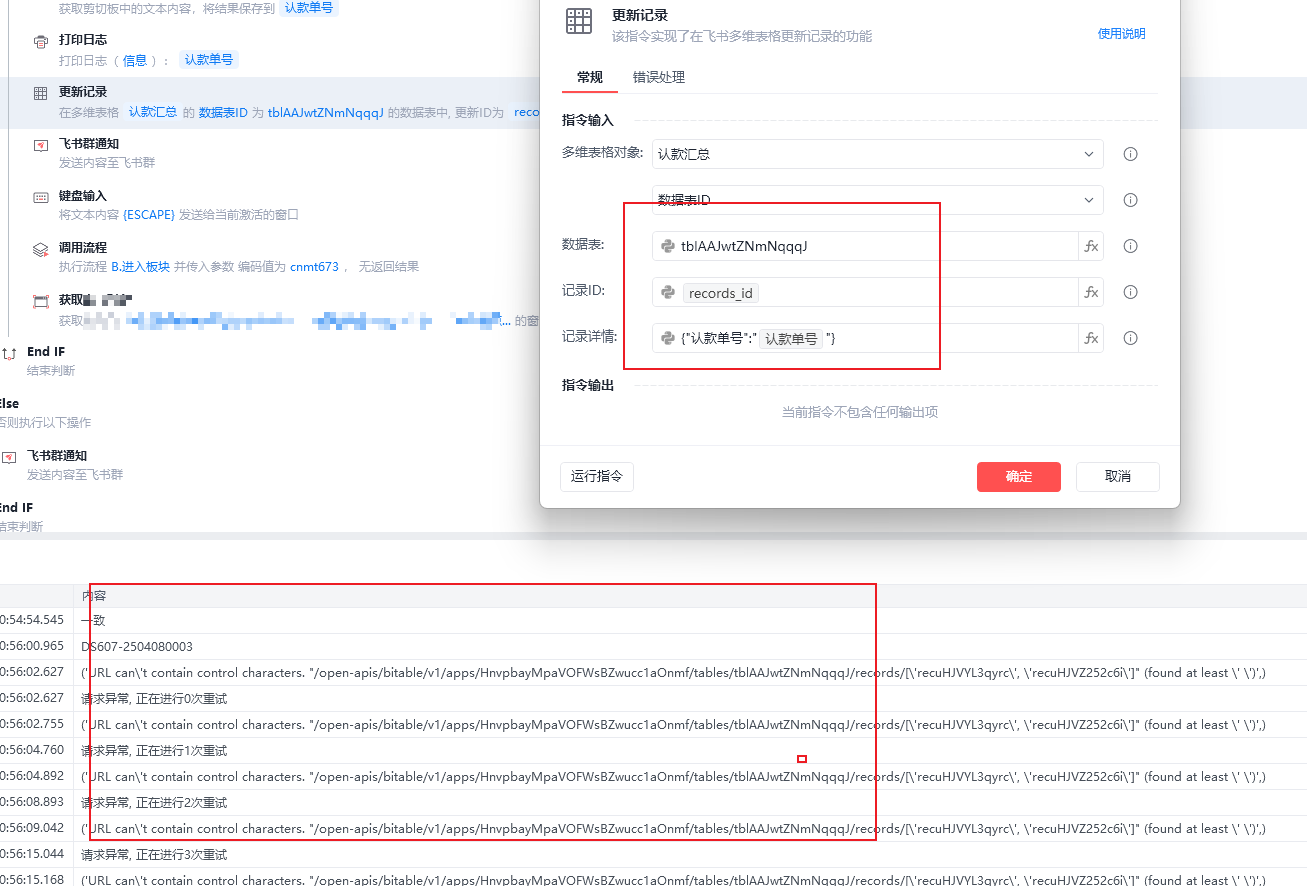The width and height of the screenshot is (1307, 886).
Task: Select the 打印日志 step title
Action: (x=83, y=40)
